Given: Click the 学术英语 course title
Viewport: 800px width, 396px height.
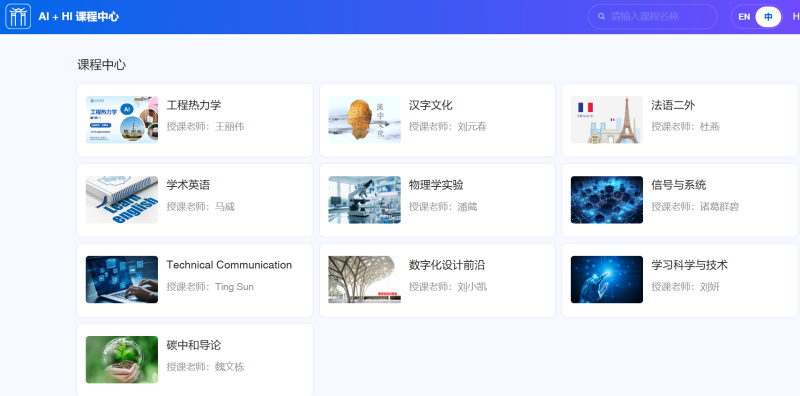Looking at the screenshot, I should click(x=188, y=185).
